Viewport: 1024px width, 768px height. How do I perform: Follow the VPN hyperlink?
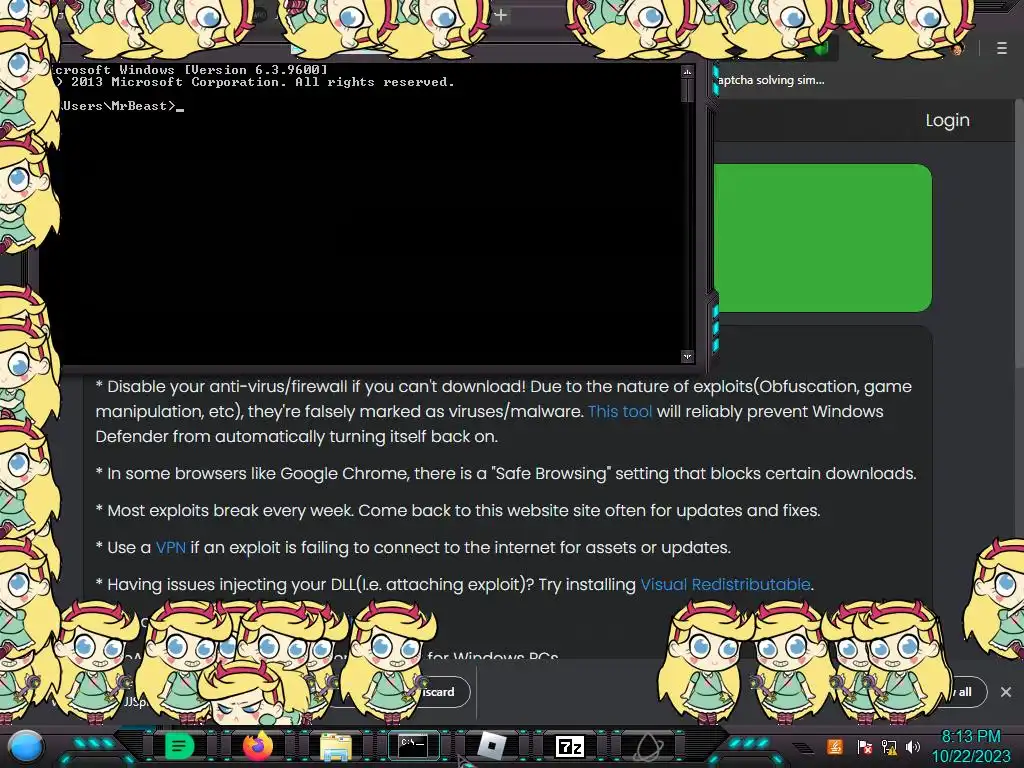click(x=170, y=547)
